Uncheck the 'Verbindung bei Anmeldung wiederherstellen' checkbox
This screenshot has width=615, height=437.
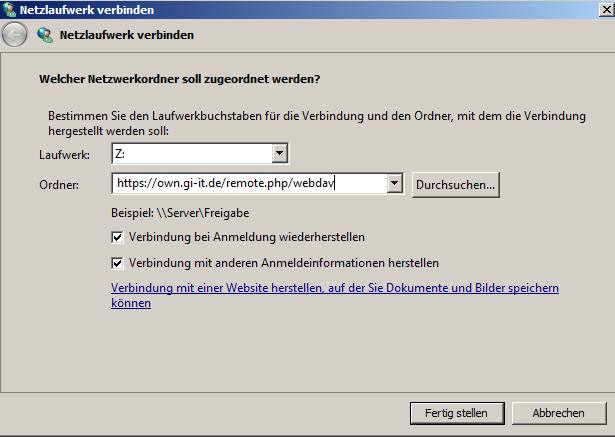pyautogui.click(x=118, y=238)
